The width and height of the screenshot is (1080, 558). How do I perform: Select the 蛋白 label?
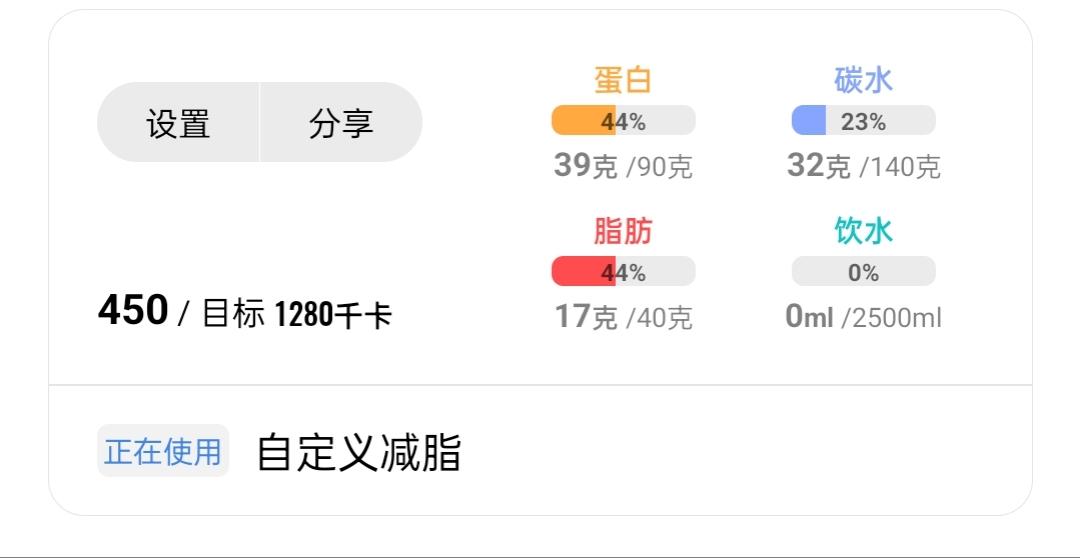[x=622, y=80]
